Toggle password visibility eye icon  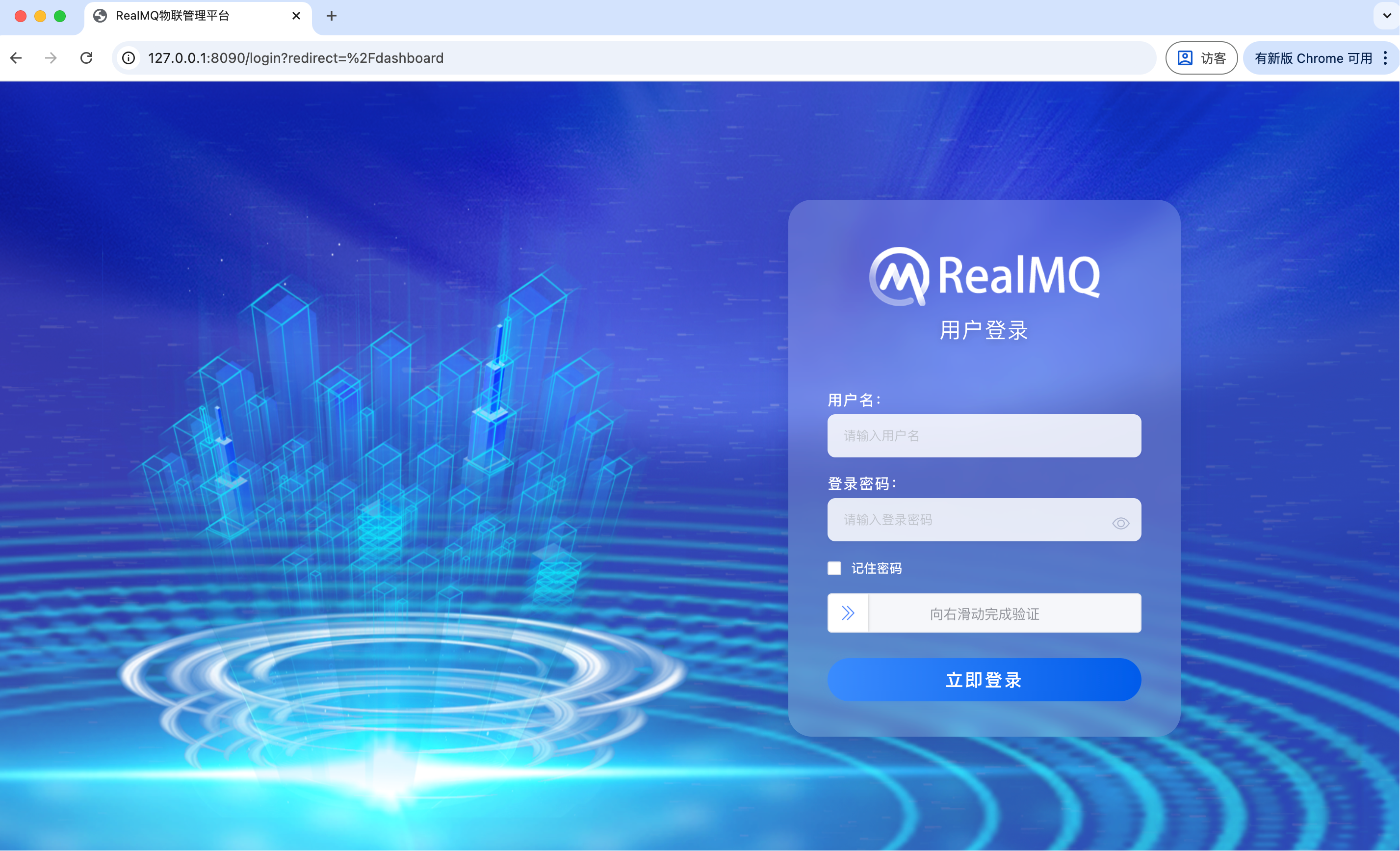point(1120,523)
